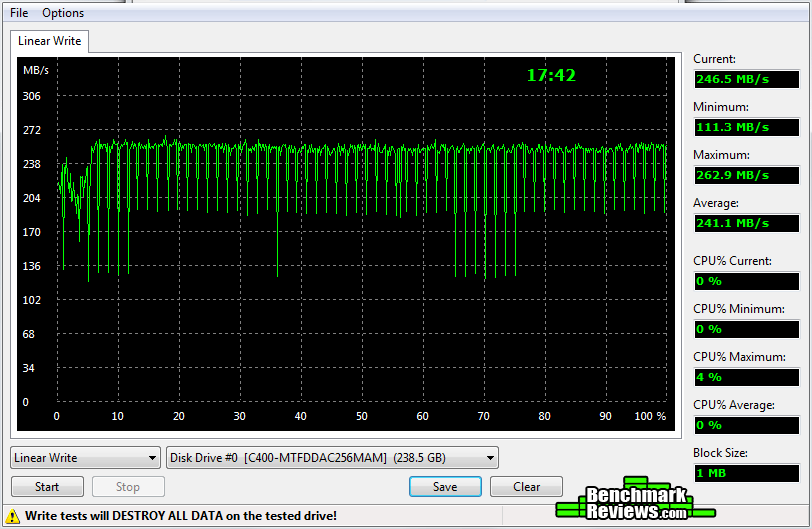Click the Average speed value 241.1 MB/s

(747, 224)
